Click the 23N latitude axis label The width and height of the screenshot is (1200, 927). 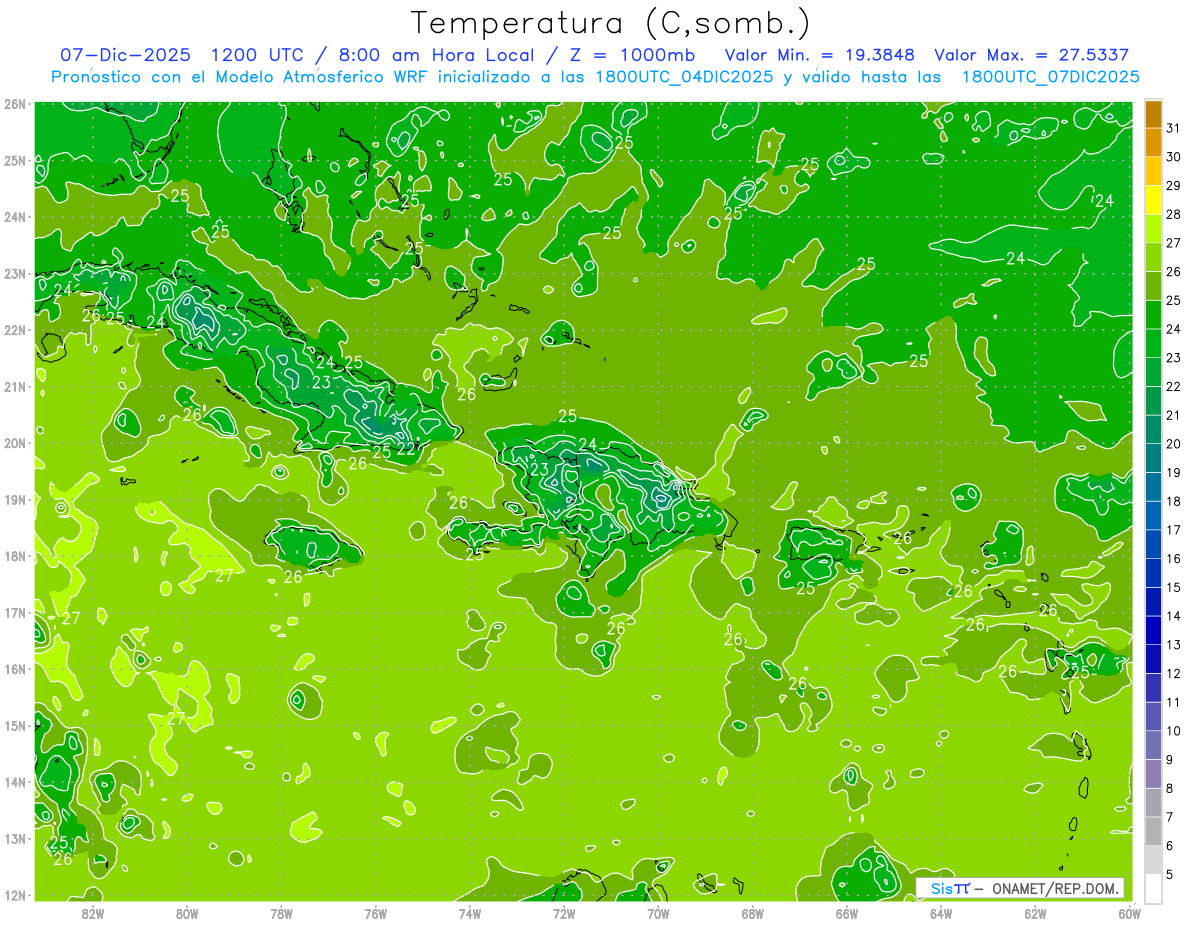15,274
